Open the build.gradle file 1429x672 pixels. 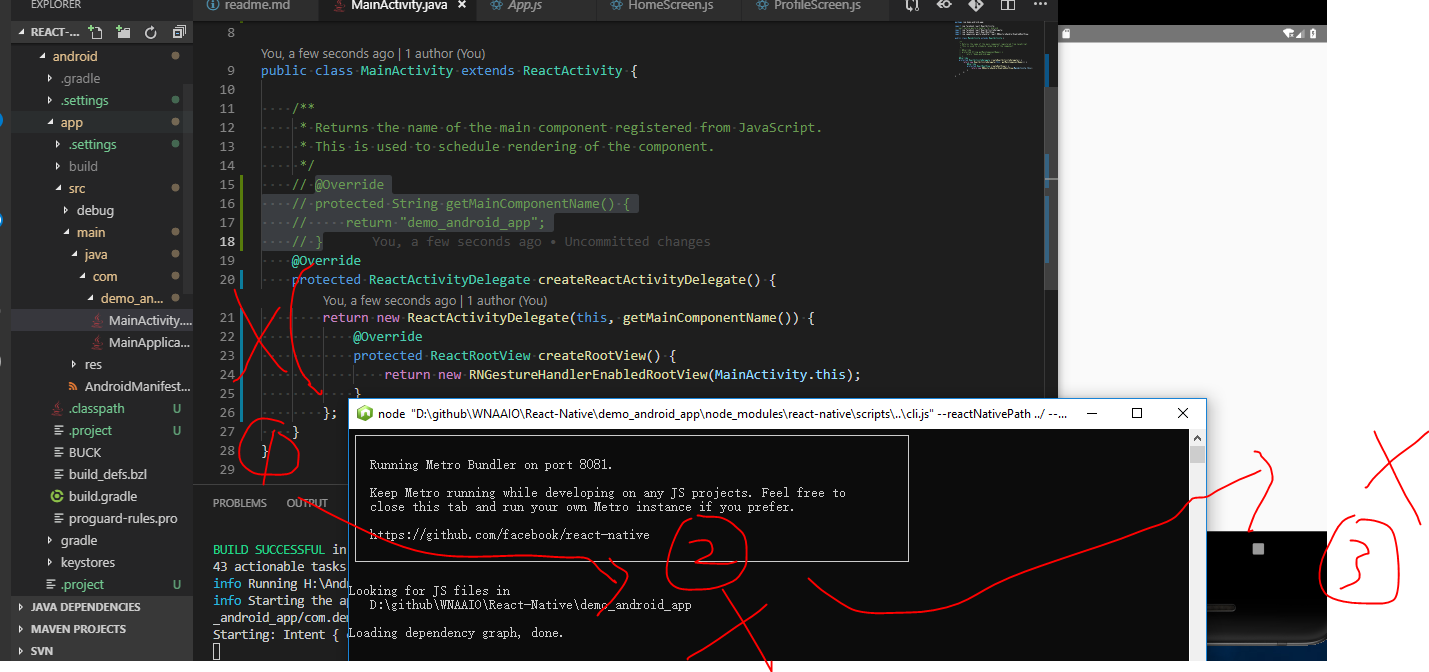tap(102, 496)
